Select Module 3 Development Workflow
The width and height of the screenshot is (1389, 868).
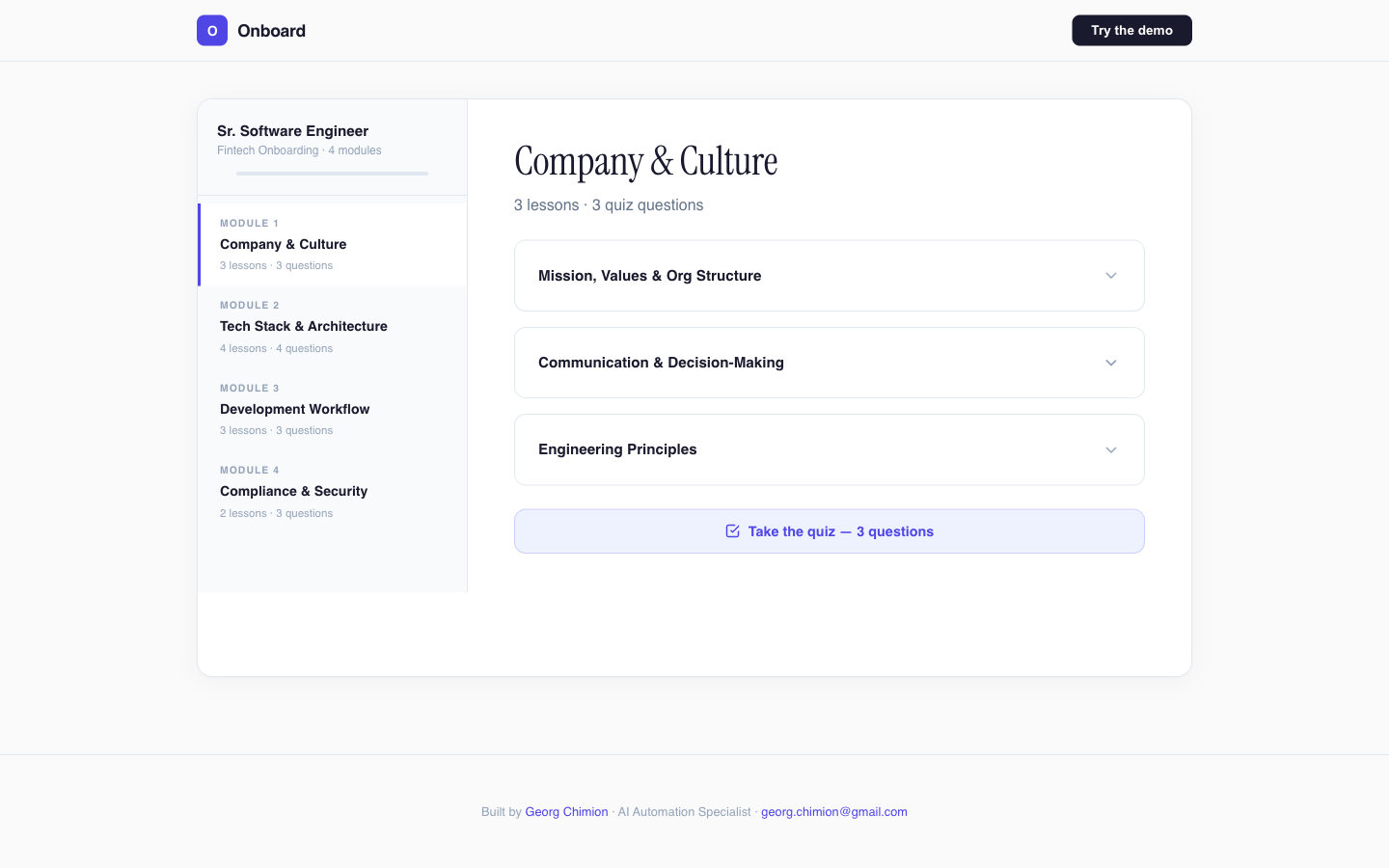tap(333, 409)
